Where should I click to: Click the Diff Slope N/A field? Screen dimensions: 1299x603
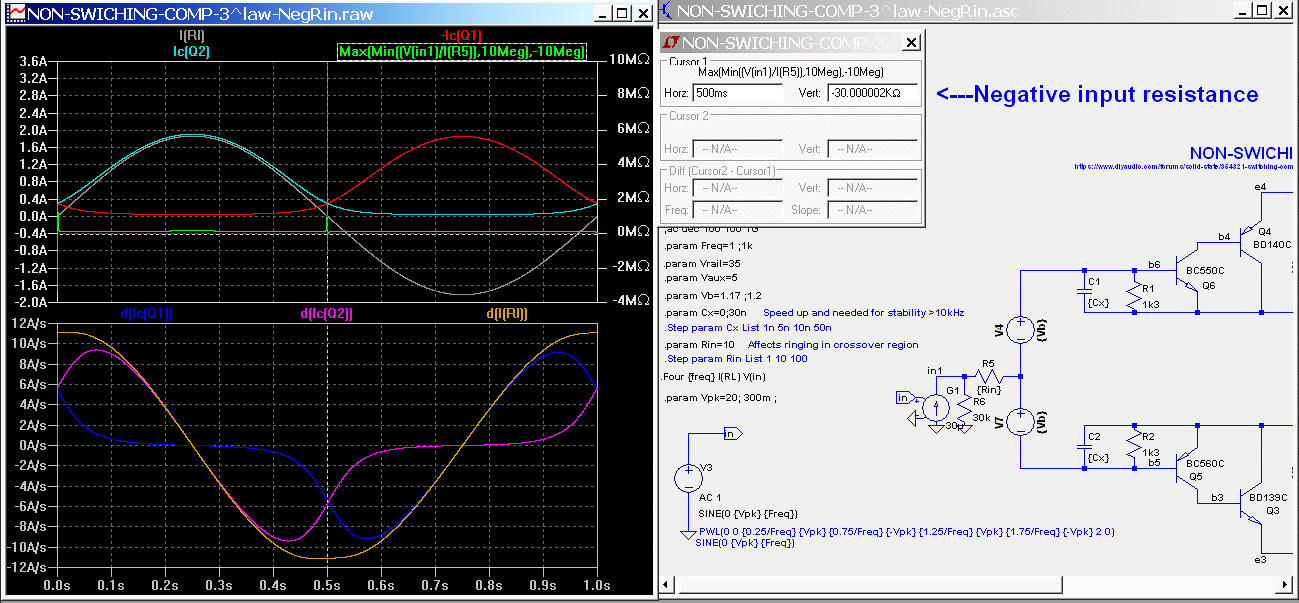[x=872, y=210]
